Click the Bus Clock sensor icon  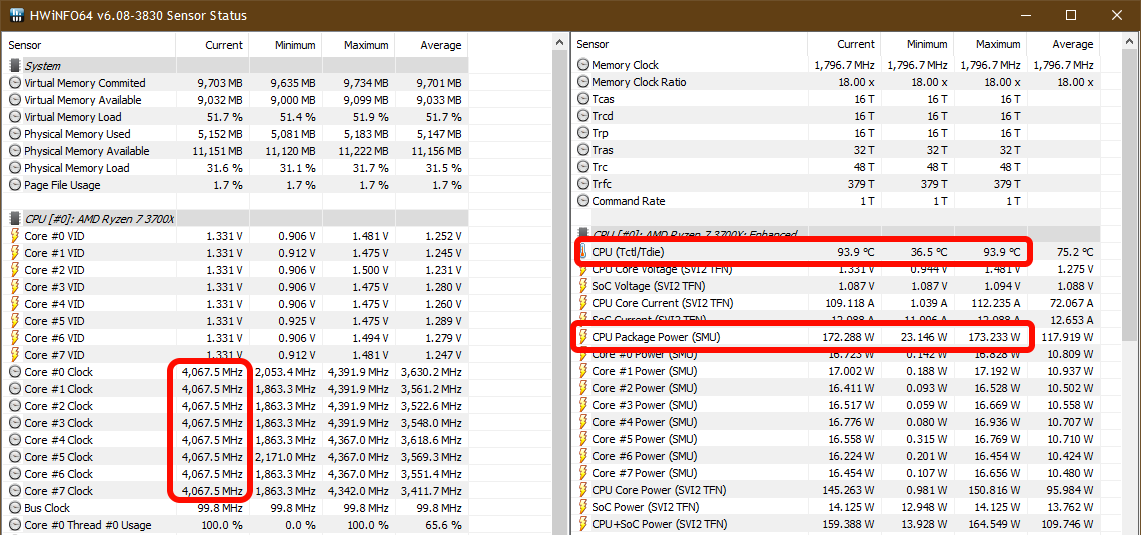15,507
